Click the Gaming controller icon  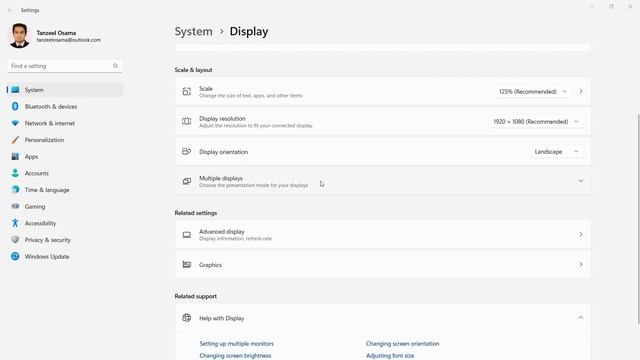tap(15, 207)
